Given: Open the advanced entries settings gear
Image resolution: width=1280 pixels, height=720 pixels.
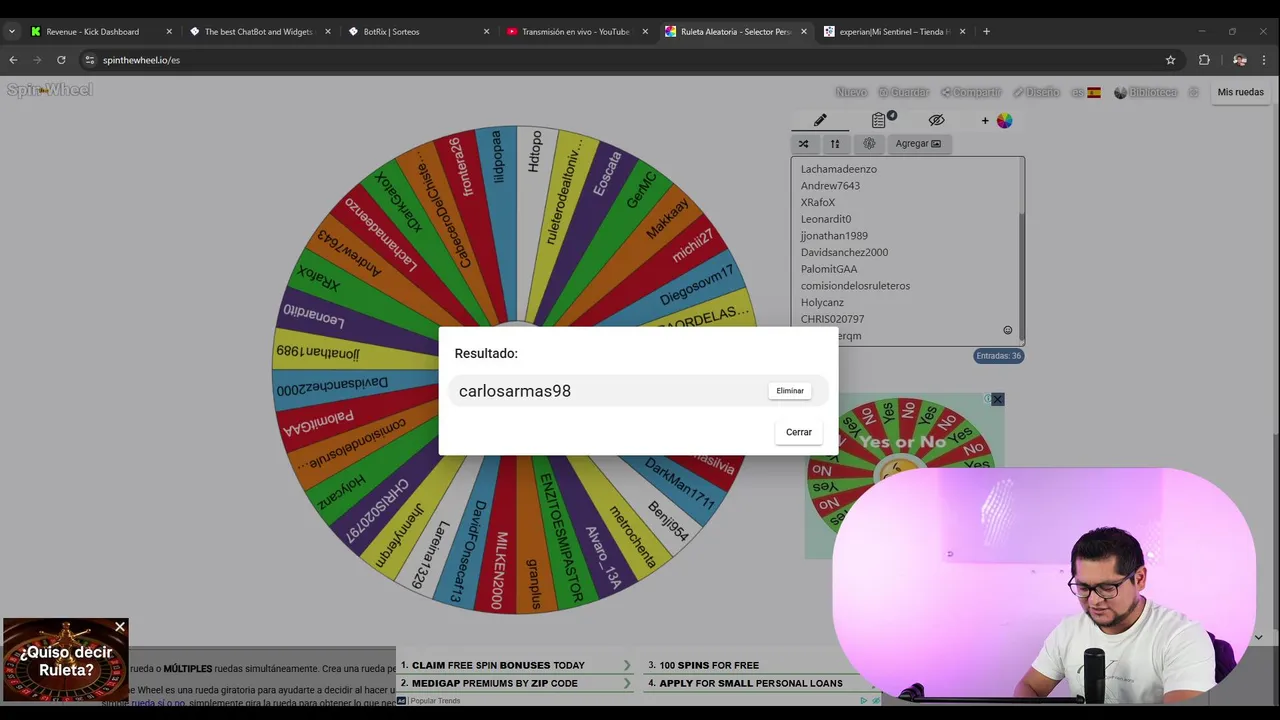Looking at the screenshot, I should (x=869, y=144).
